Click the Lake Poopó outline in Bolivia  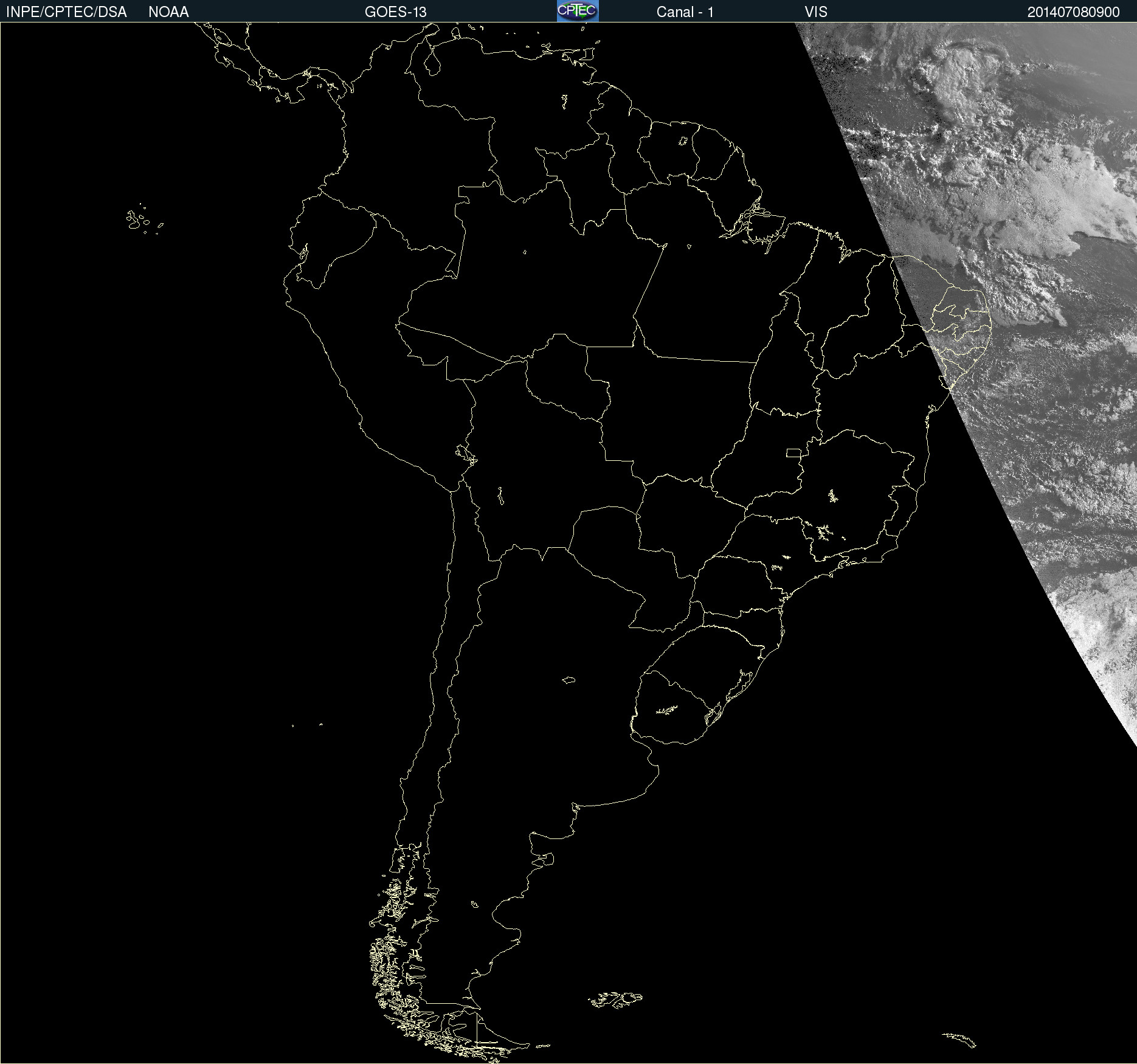pos(500,496)
